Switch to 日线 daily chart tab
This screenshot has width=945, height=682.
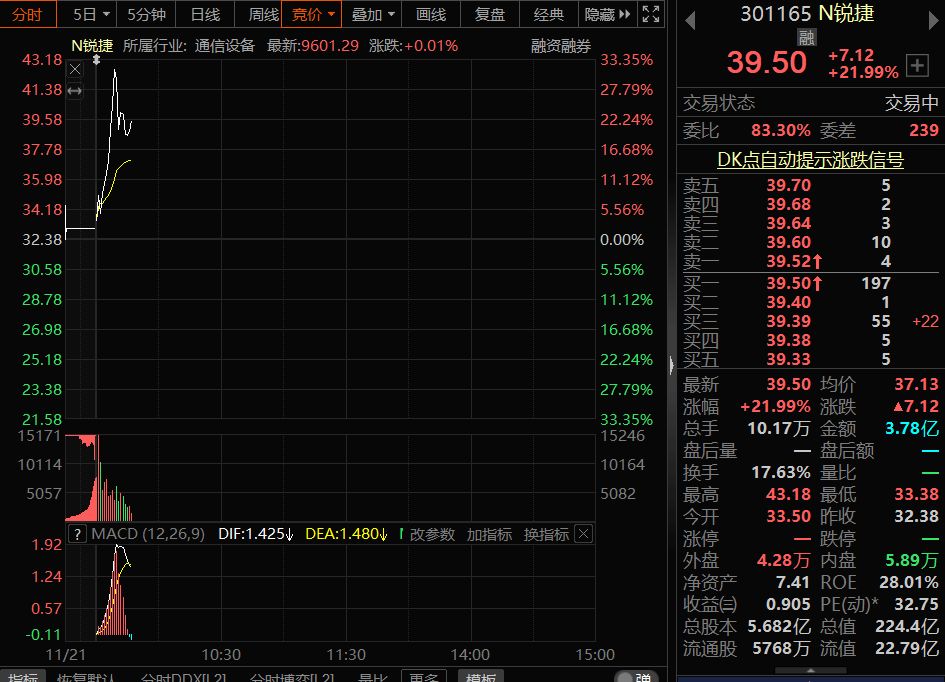point(205,14)
